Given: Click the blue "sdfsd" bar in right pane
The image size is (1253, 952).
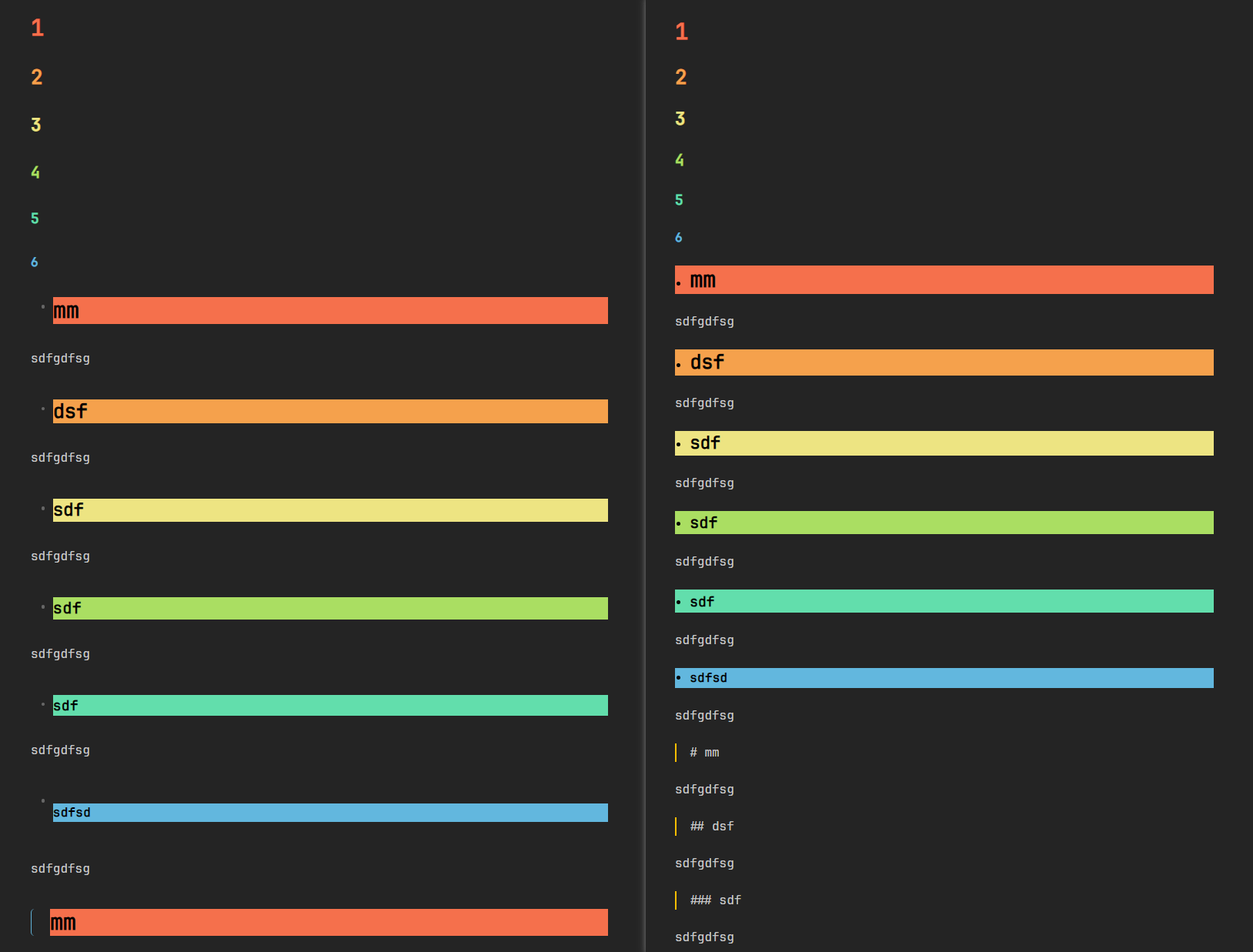Looking at the screenshot, I should 944,678.
